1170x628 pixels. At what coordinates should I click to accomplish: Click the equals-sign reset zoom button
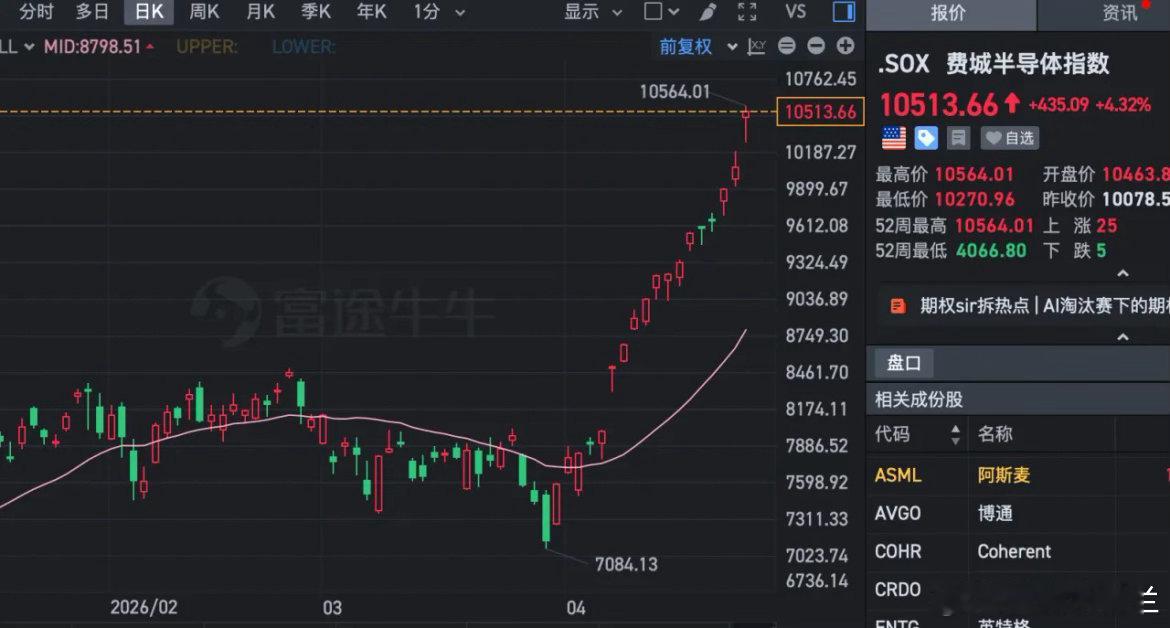click(786, 46)
